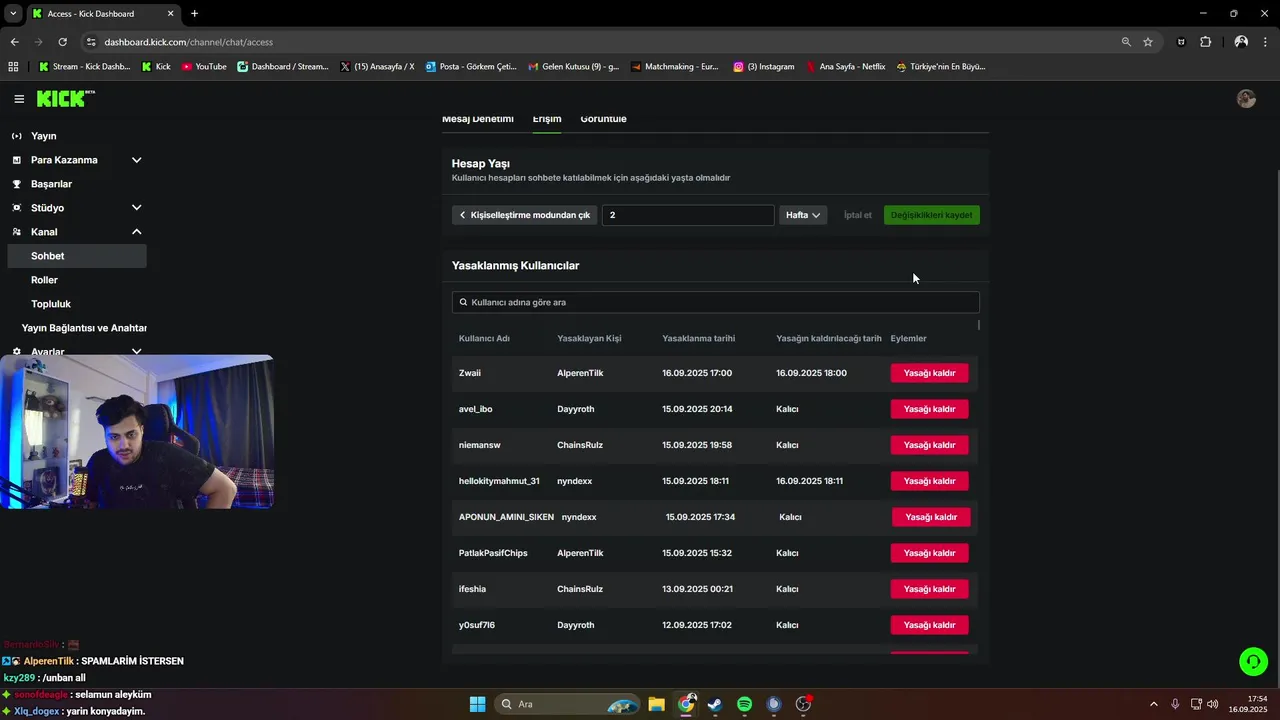Viewport: 1280px width, 720px height.
Task: Open the Stream - Kick Dashboard bookmark
Action: coord(85,67)
